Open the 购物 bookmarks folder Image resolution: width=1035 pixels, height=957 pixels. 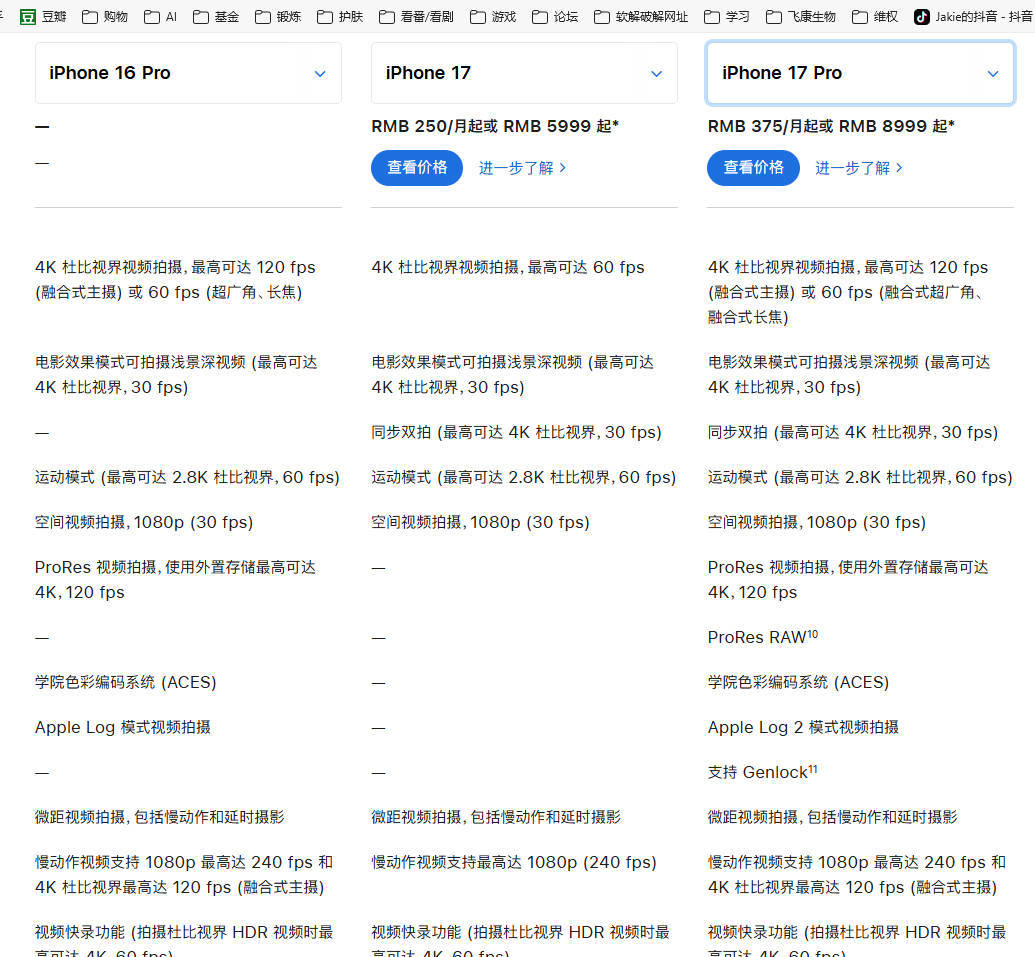(104, 16)
